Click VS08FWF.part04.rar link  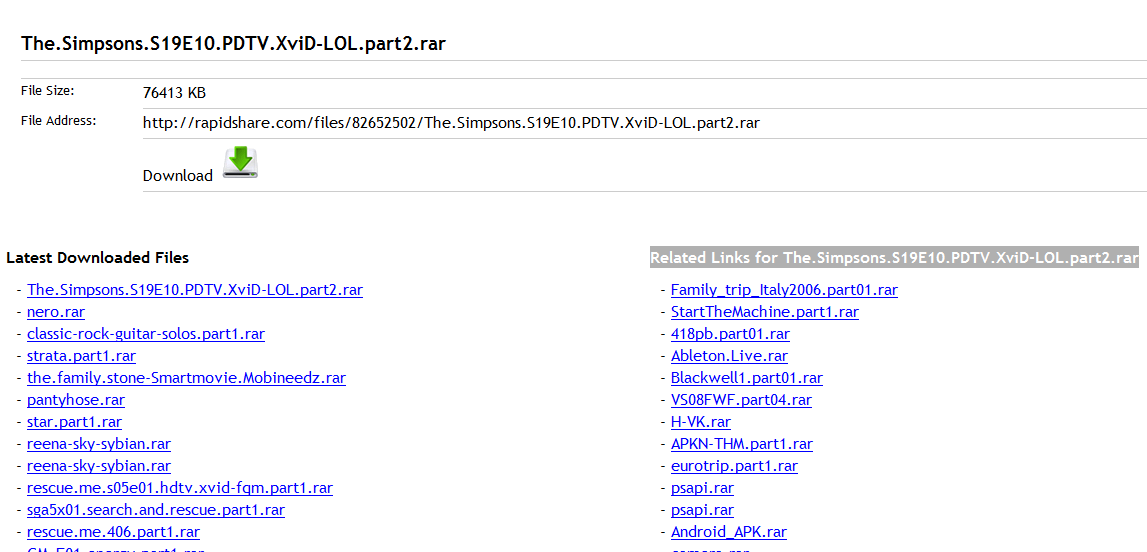coord(741,400)
